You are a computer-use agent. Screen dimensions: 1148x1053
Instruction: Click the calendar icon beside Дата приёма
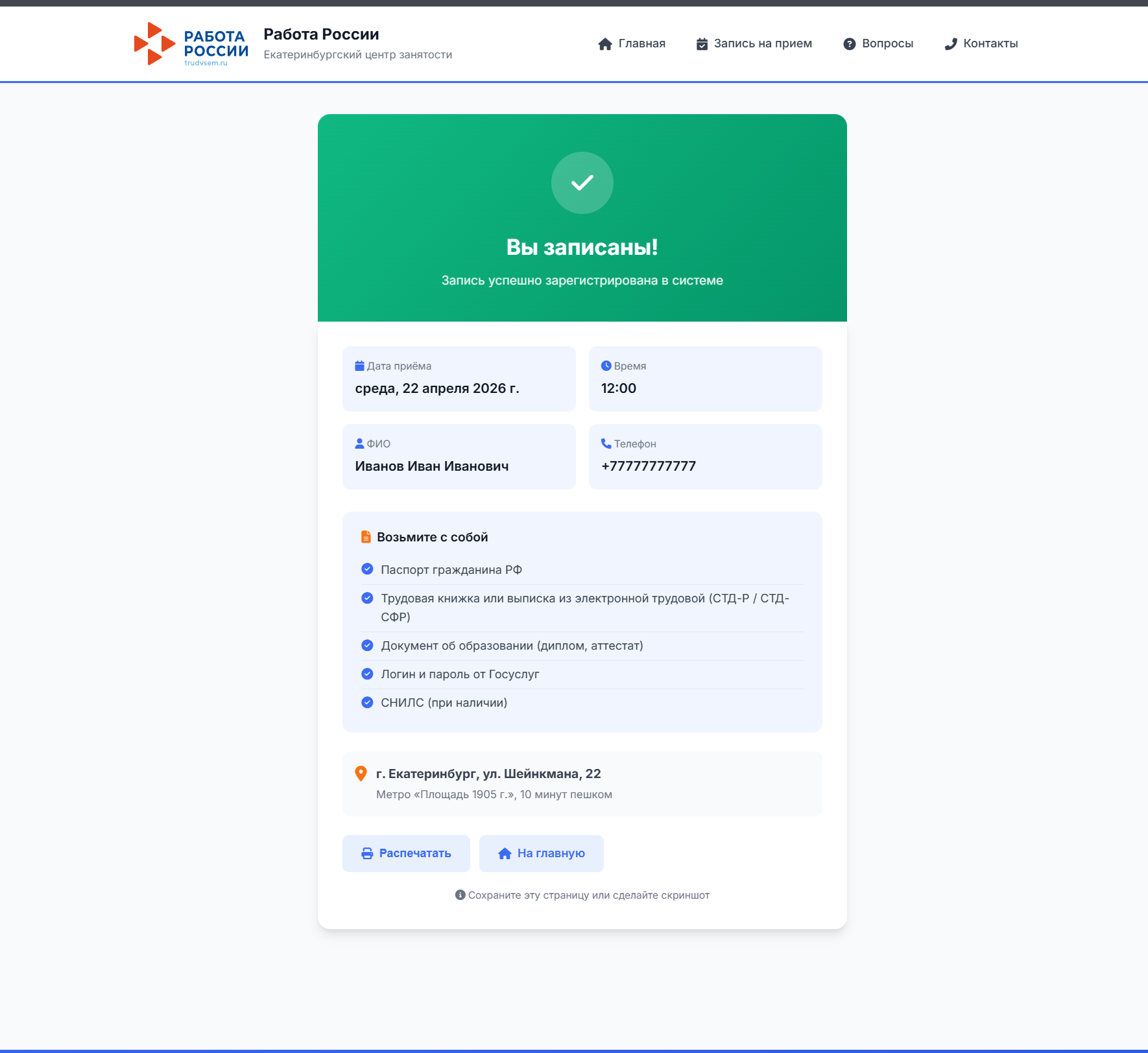tap(359, 366)
